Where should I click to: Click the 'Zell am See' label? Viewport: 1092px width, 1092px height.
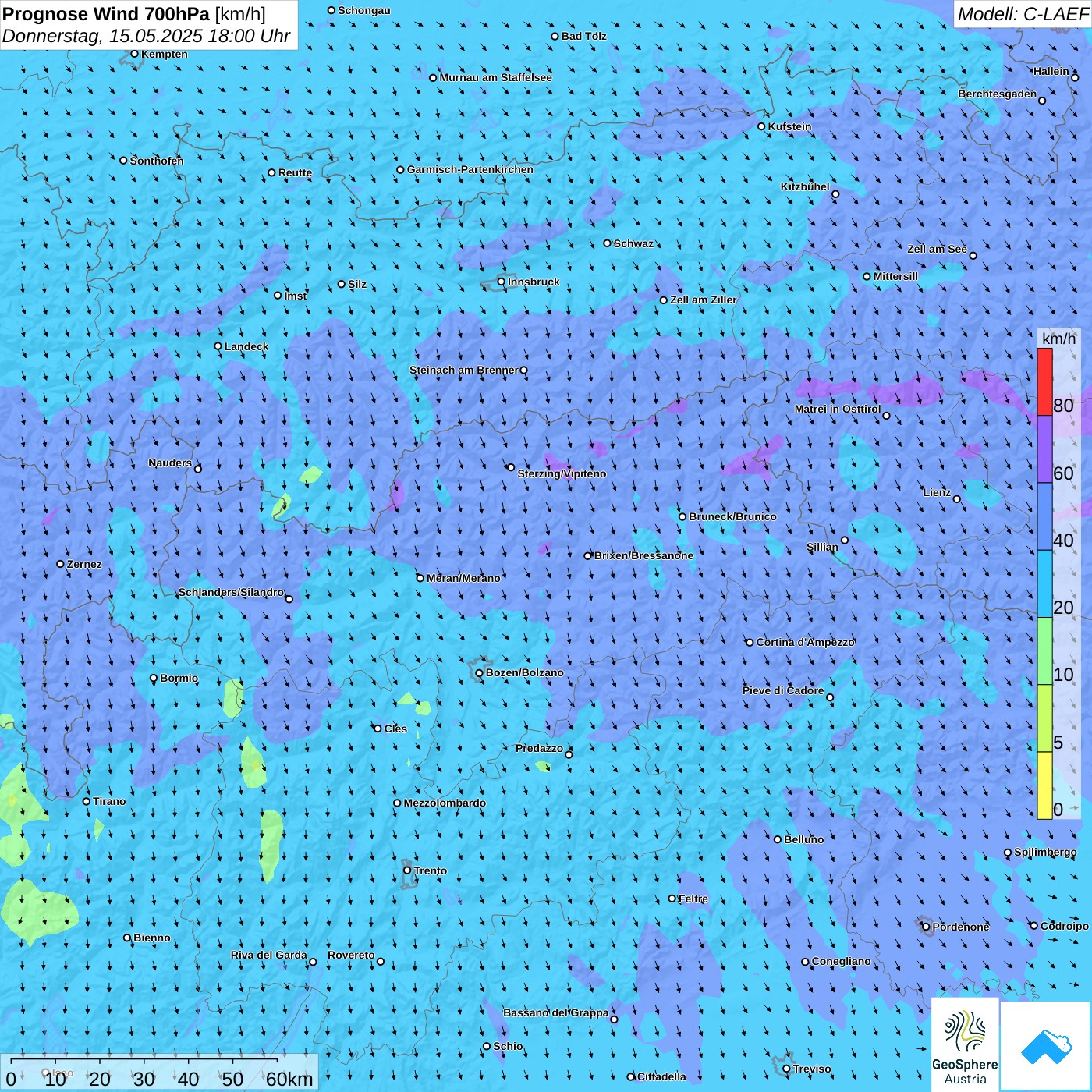point(937,249)
